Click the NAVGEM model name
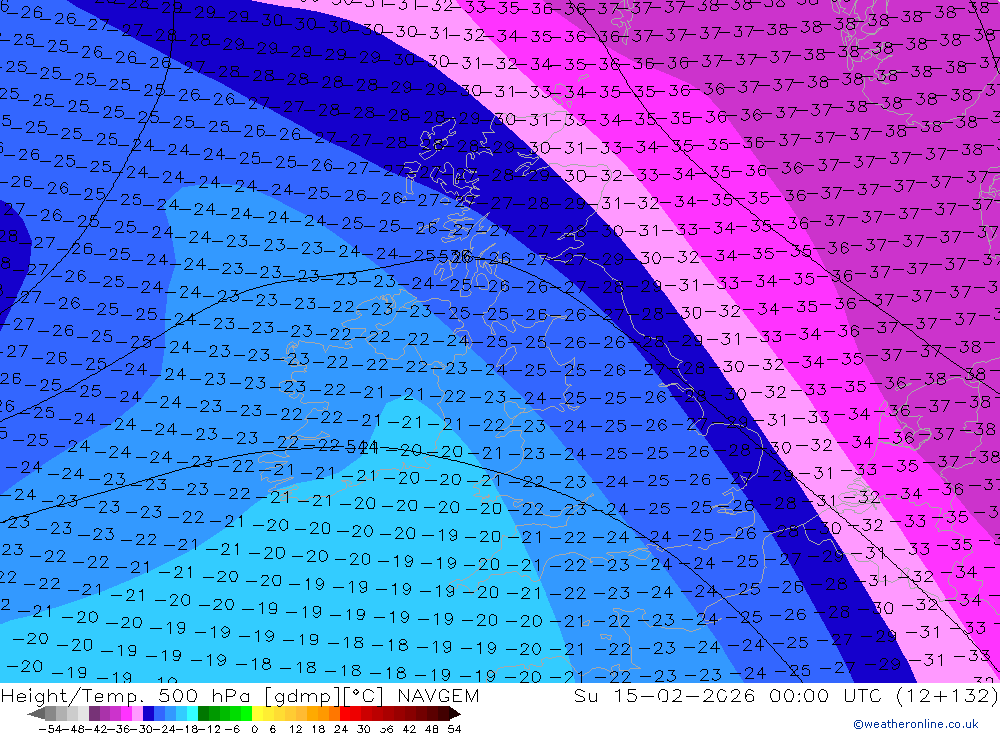Screen dimensions: 1000x733 pos(438,696)
